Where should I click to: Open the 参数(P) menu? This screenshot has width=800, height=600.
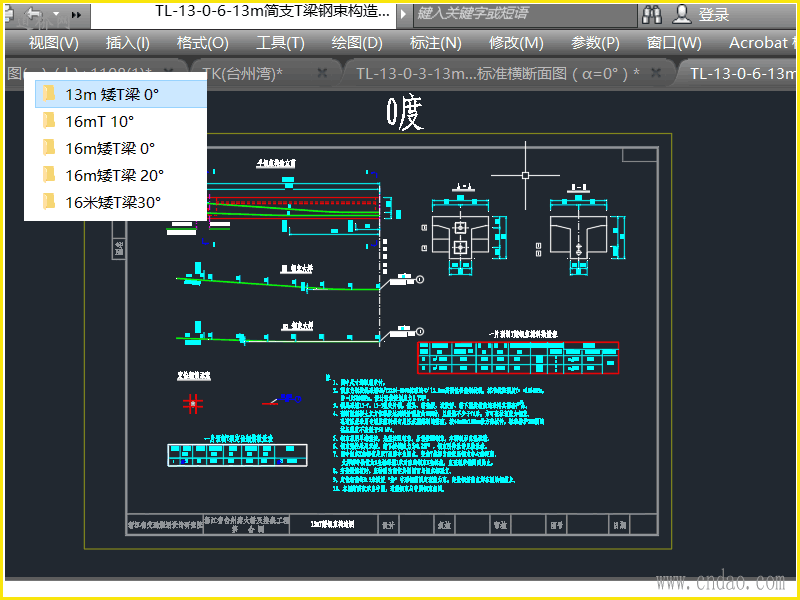coord(595,43)
